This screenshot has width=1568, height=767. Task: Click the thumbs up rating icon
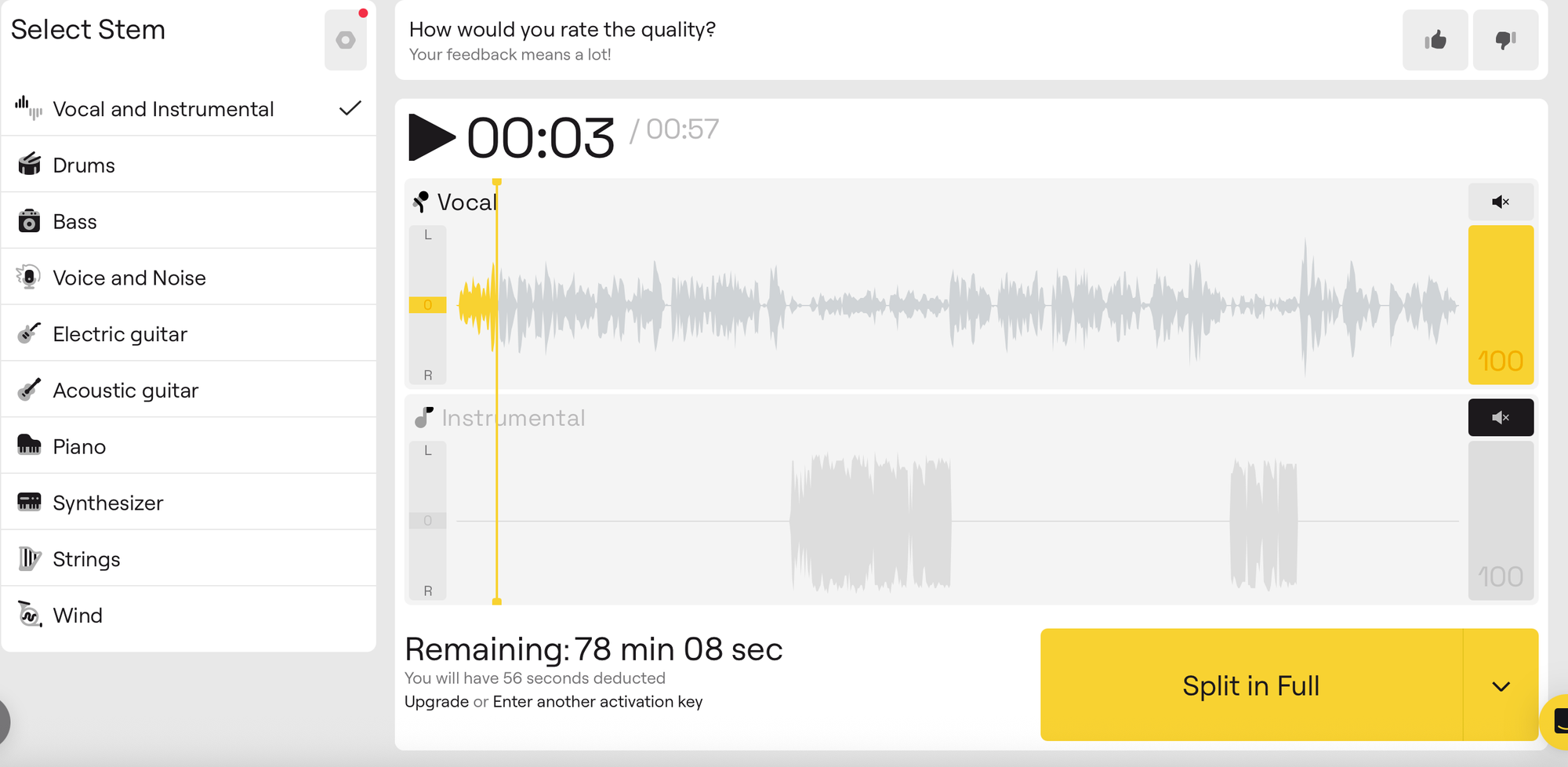tap(1435, 40)
